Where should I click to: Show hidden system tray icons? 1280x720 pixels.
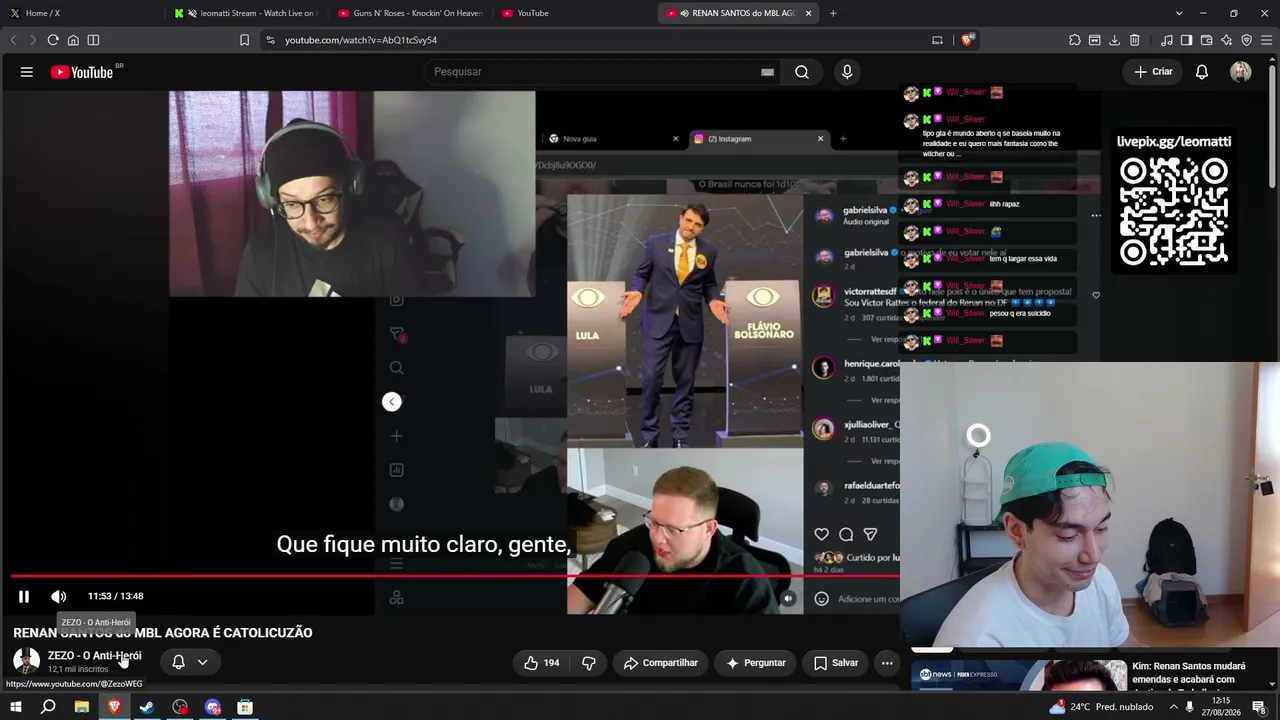pyautogui.click(x=1174, y=707)
